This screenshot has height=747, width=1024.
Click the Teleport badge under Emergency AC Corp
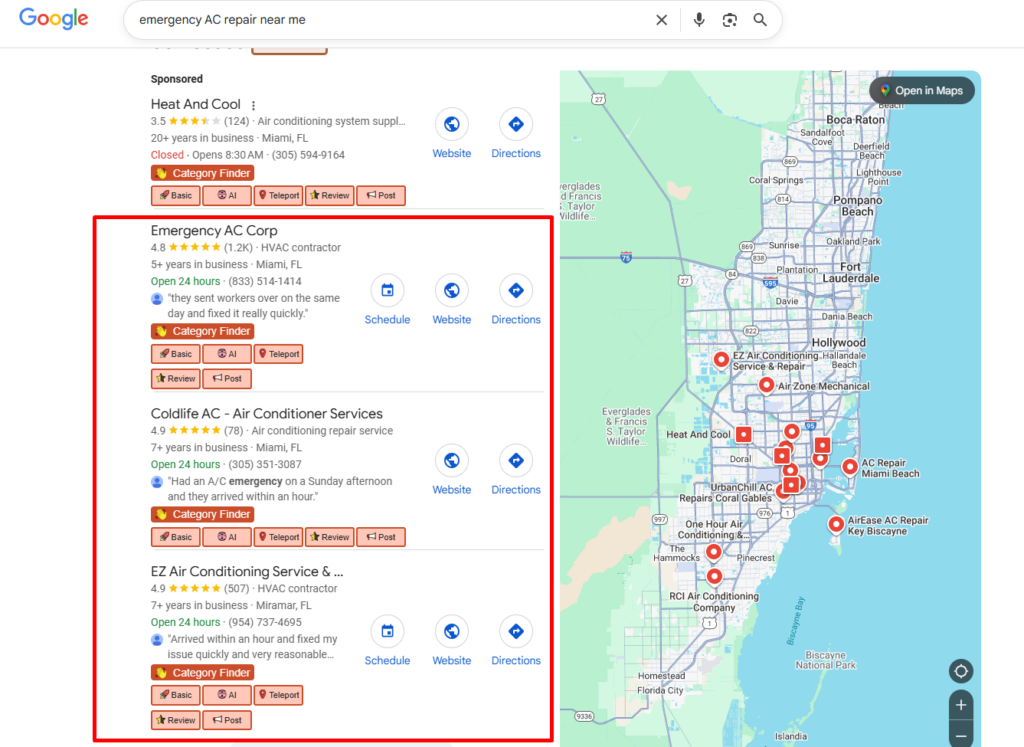[x=278, y=353]
